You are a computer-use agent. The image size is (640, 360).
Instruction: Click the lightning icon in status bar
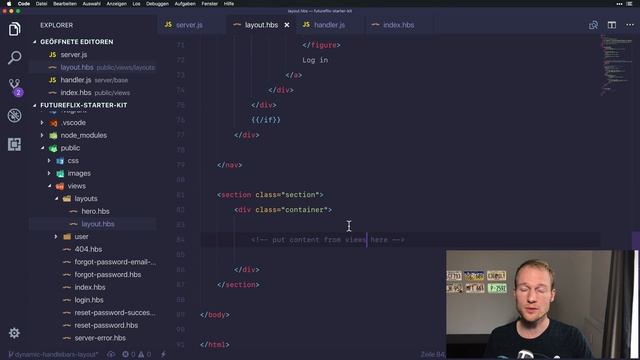[163, 354]
